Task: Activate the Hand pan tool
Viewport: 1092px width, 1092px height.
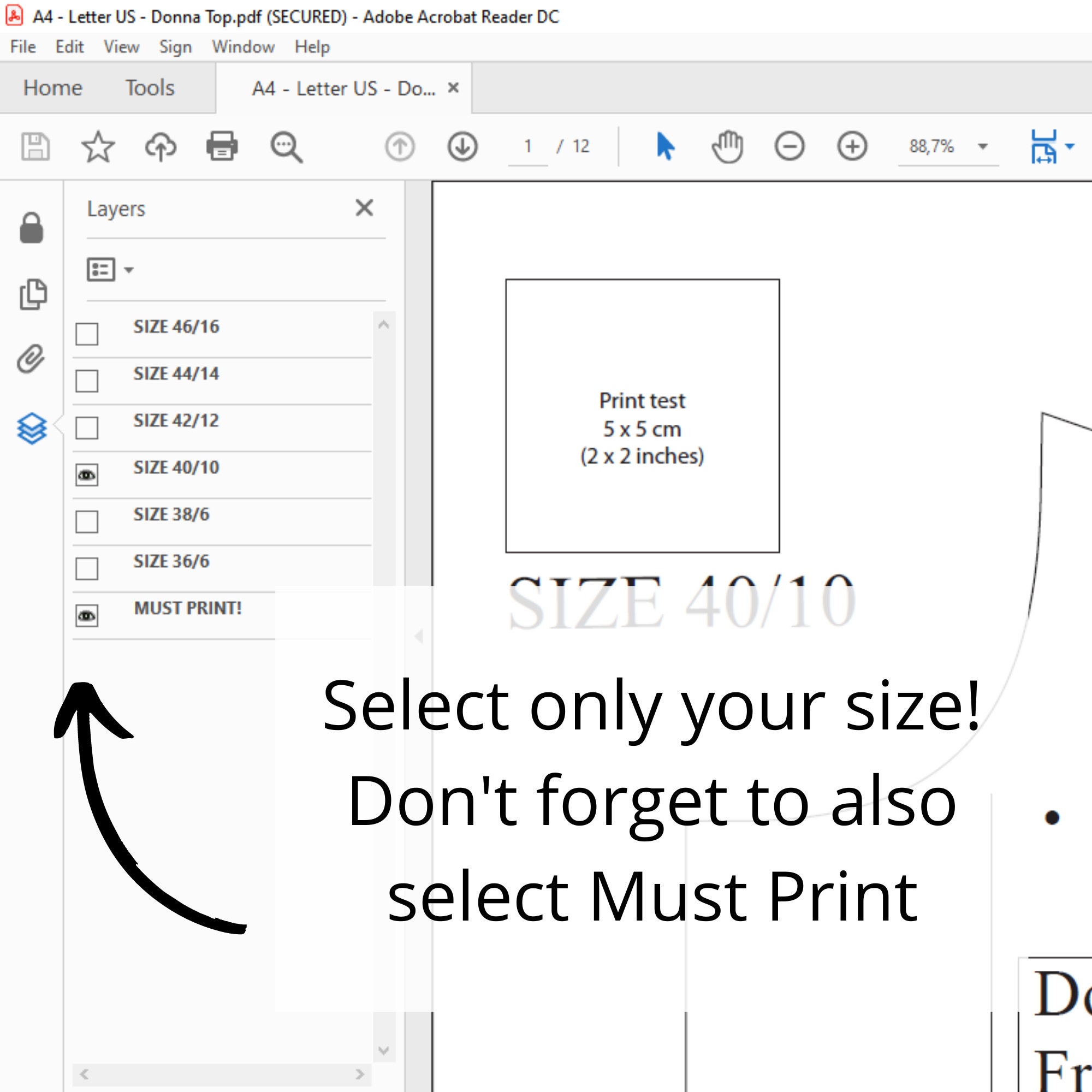Action: pos(727,146)
